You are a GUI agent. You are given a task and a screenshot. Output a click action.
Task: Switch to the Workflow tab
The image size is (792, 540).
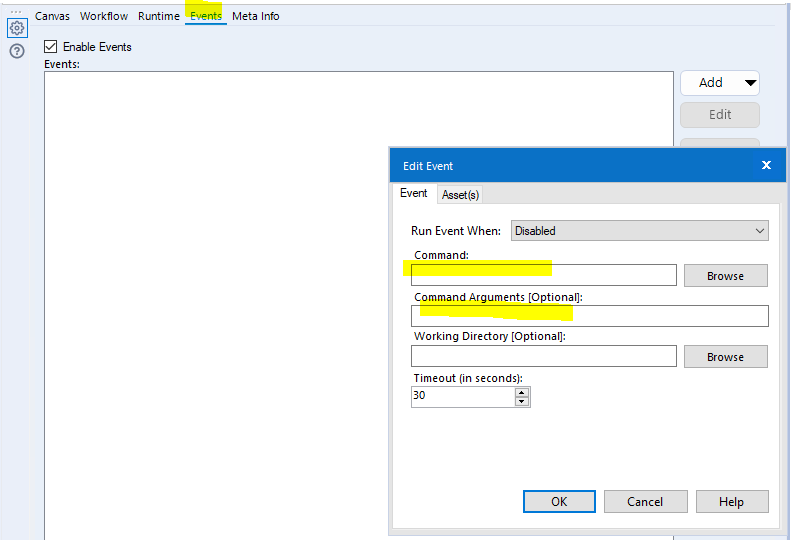click(x=104, y=16)
